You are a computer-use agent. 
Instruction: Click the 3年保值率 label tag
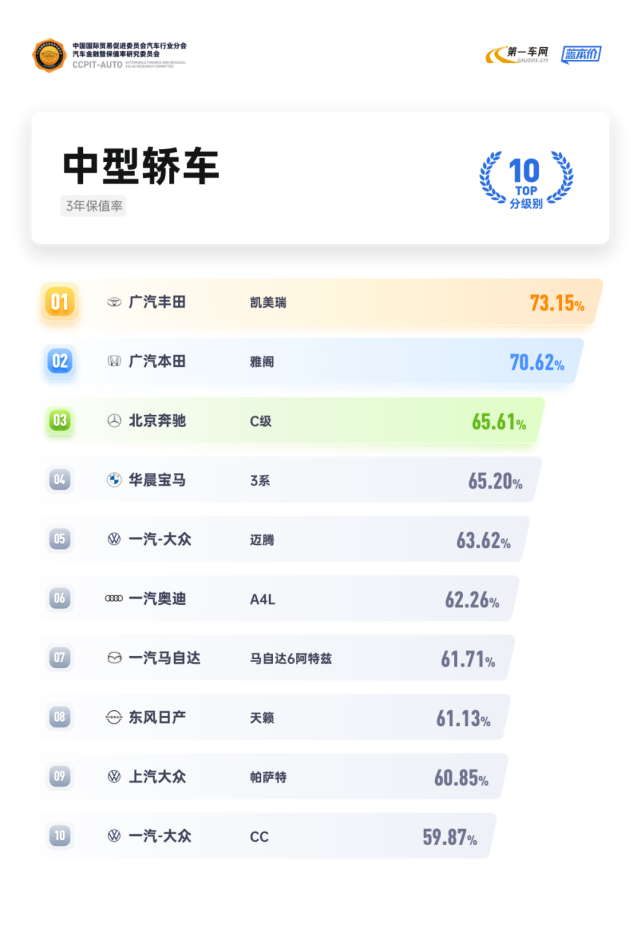(x=94, y=206)
